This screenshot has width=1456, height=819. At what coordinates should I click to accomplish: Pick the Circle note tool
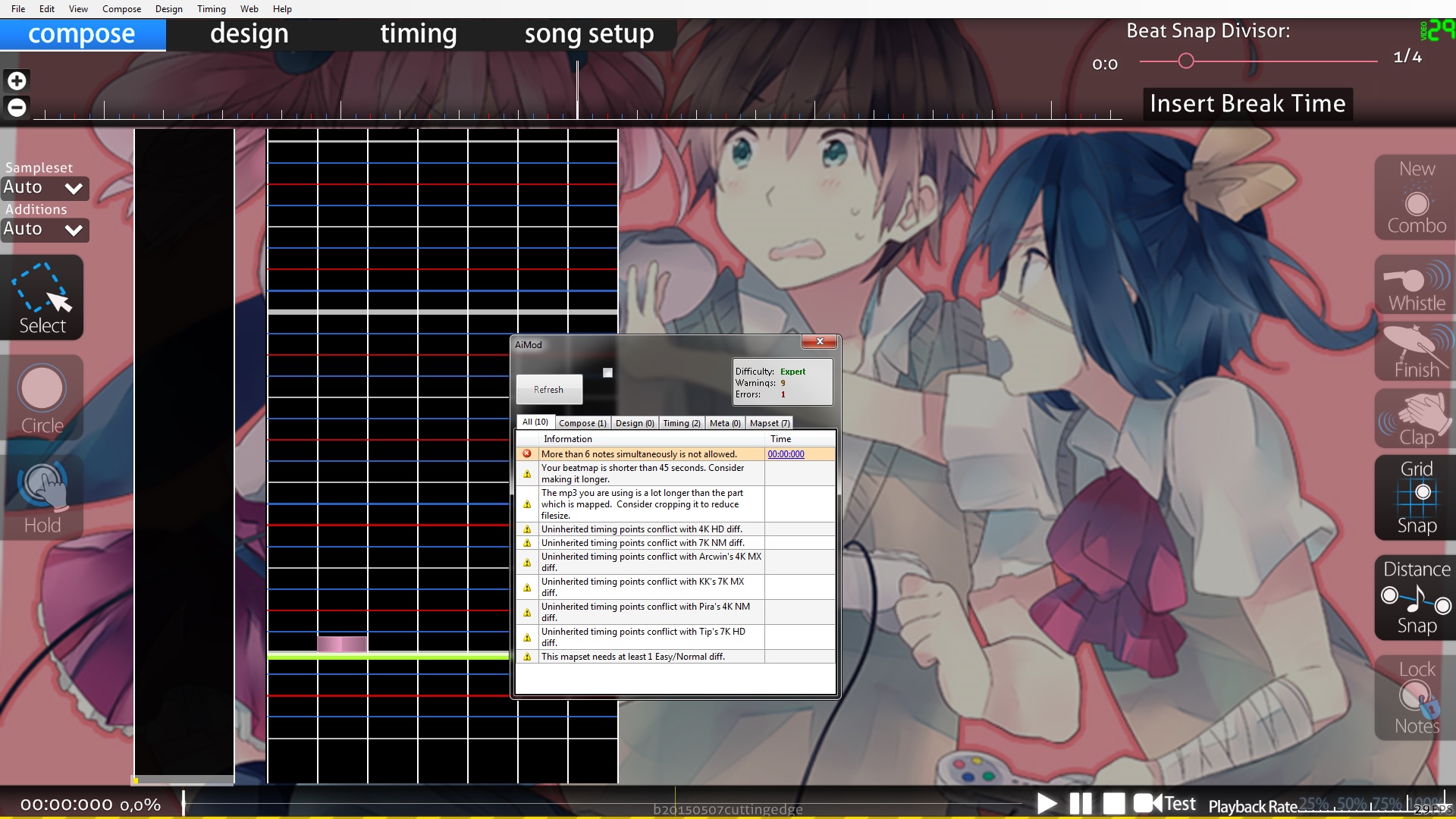pyautogui.click(x=42, y=398)
